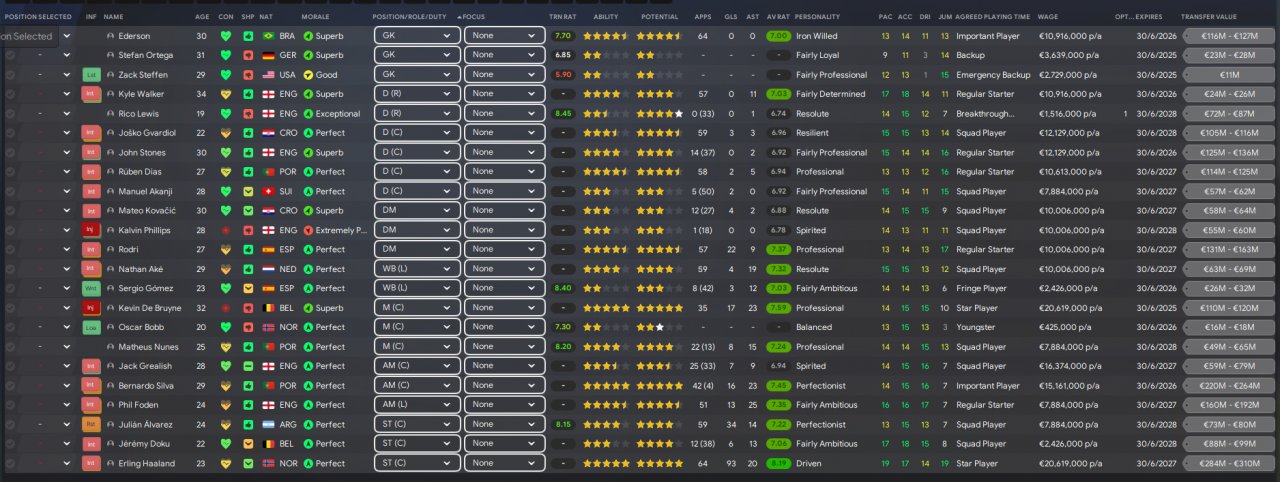Screen dimensions: 1280x482
Task: Toggle the selection tick for Phil Foden
Action: tap(10, 405)
